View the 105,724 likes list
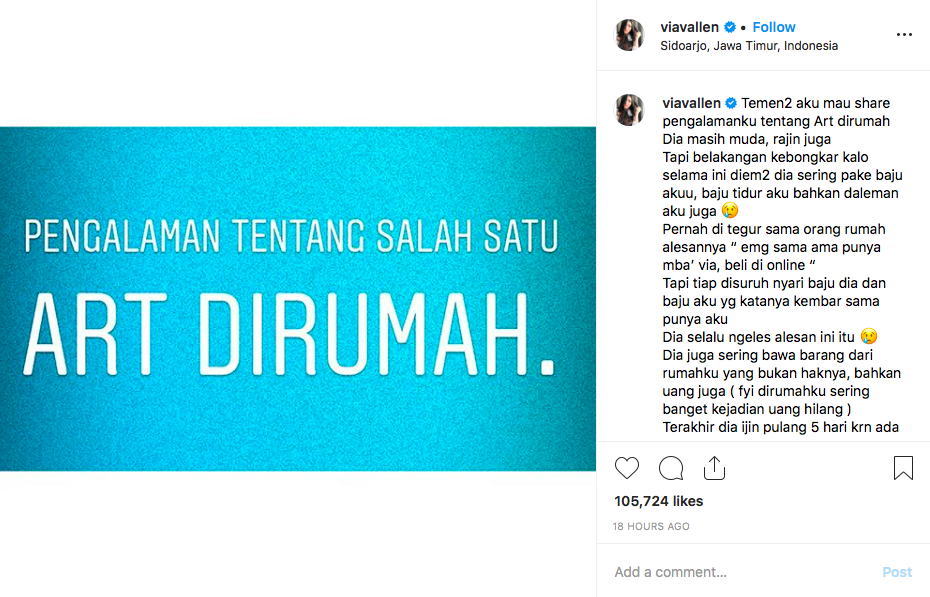Viewport: 930px width, 597px height. [x=658, y=501]
